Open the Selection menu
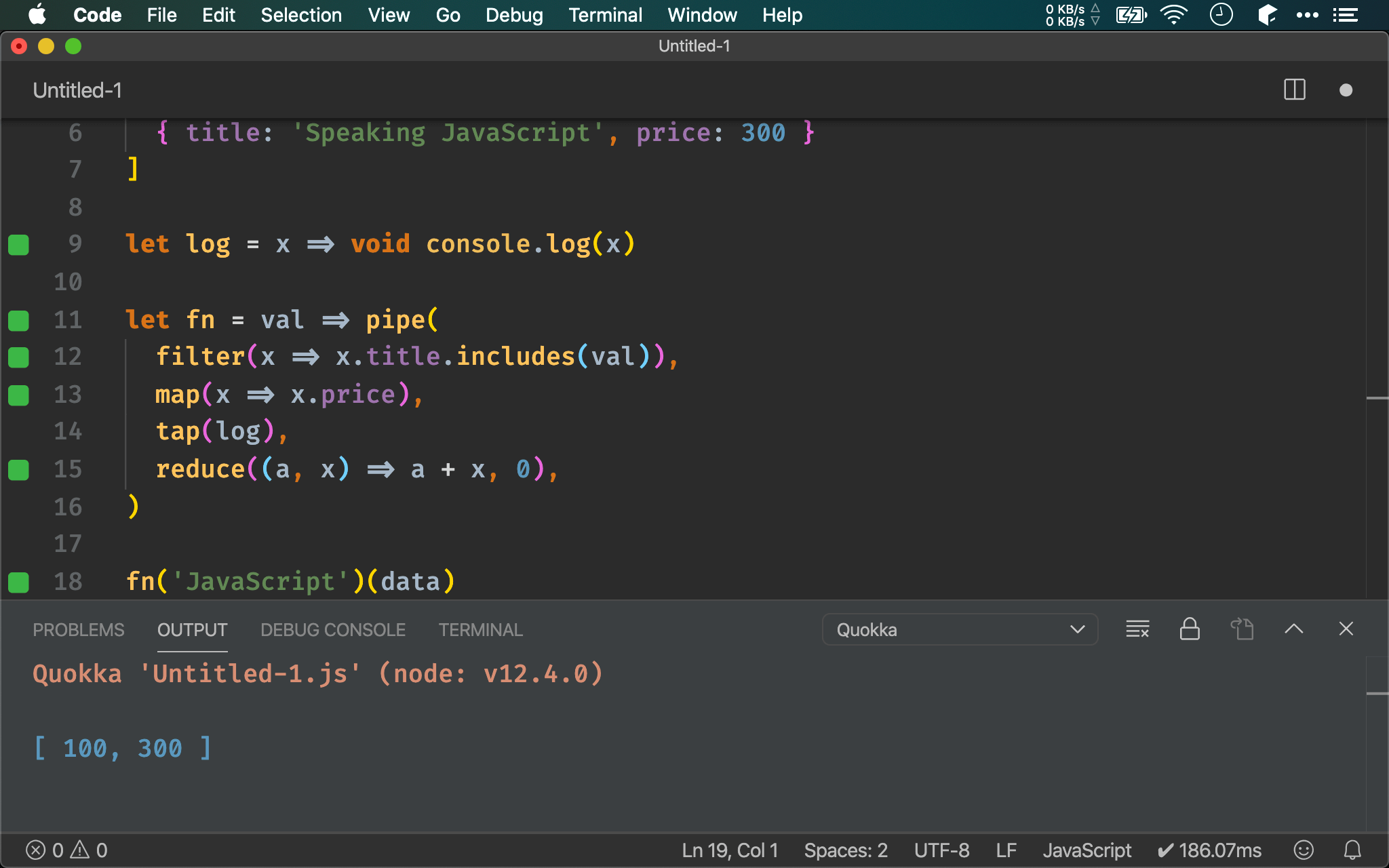Image resolution: width=1389 pixels, height=868 pixels. [x=301, y=15]
